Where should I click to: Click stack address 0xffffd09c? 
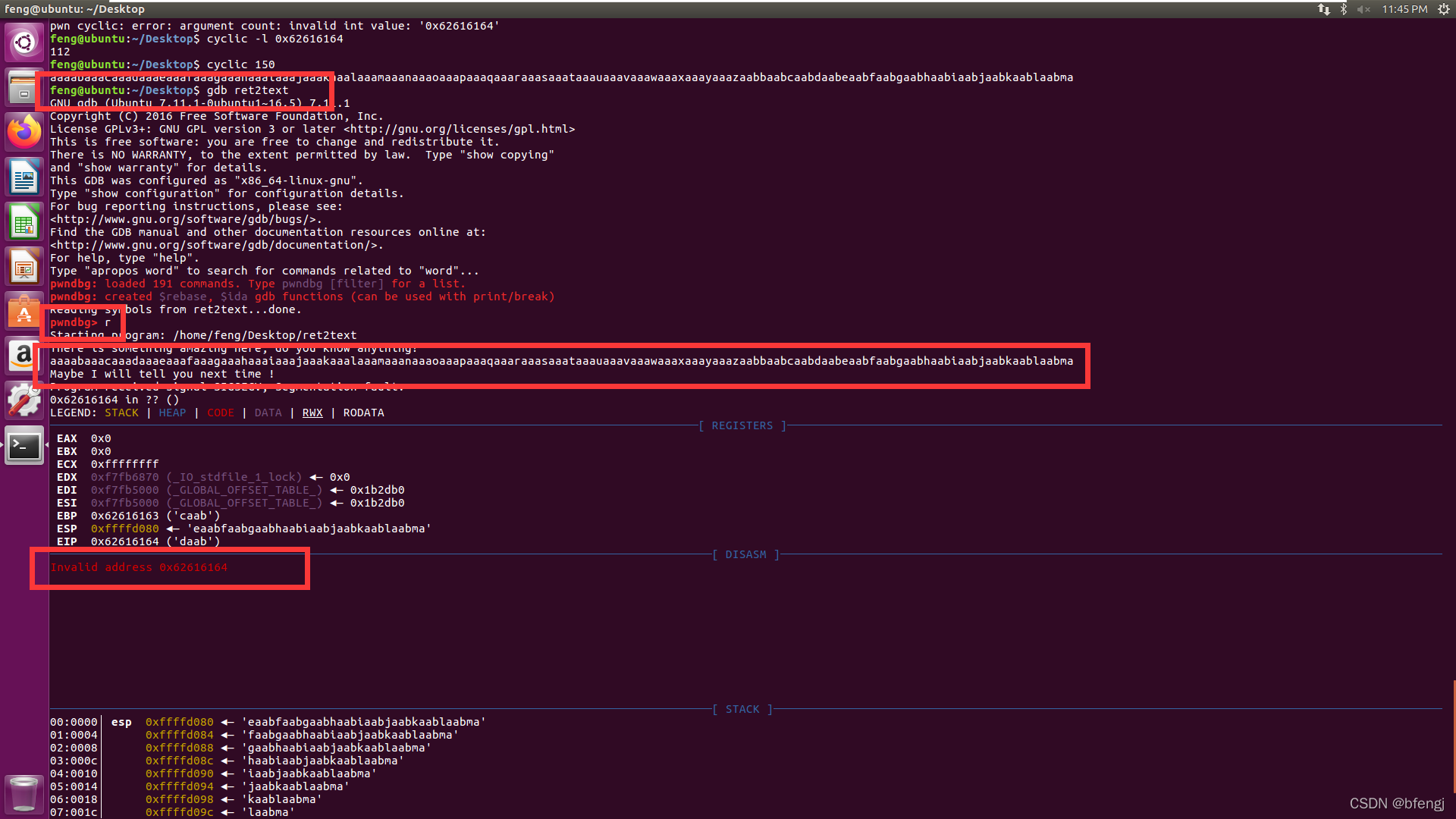click(x=180, y=812)
